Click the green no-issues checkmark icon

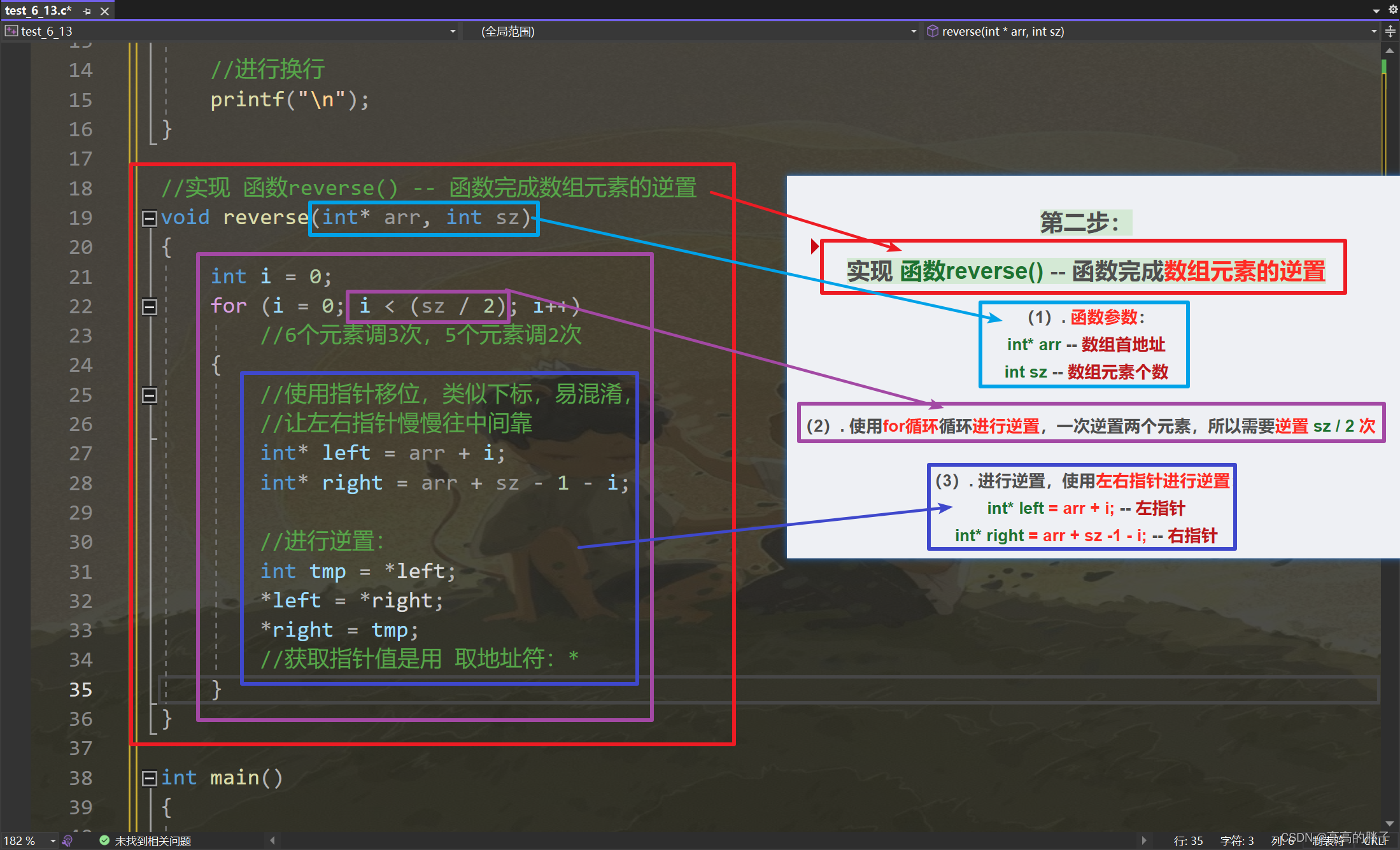[x=104, y=840]
